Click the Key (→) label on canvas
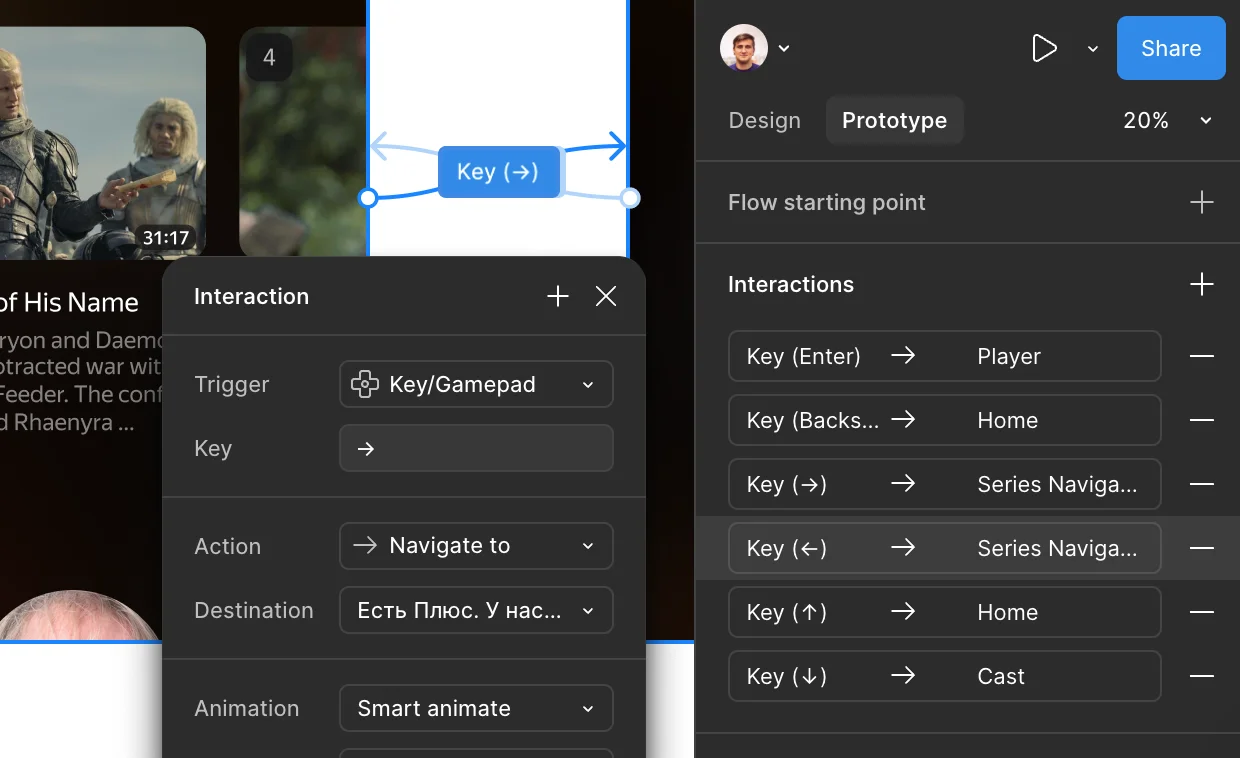1240x758 pixels. tap(498, 171)
